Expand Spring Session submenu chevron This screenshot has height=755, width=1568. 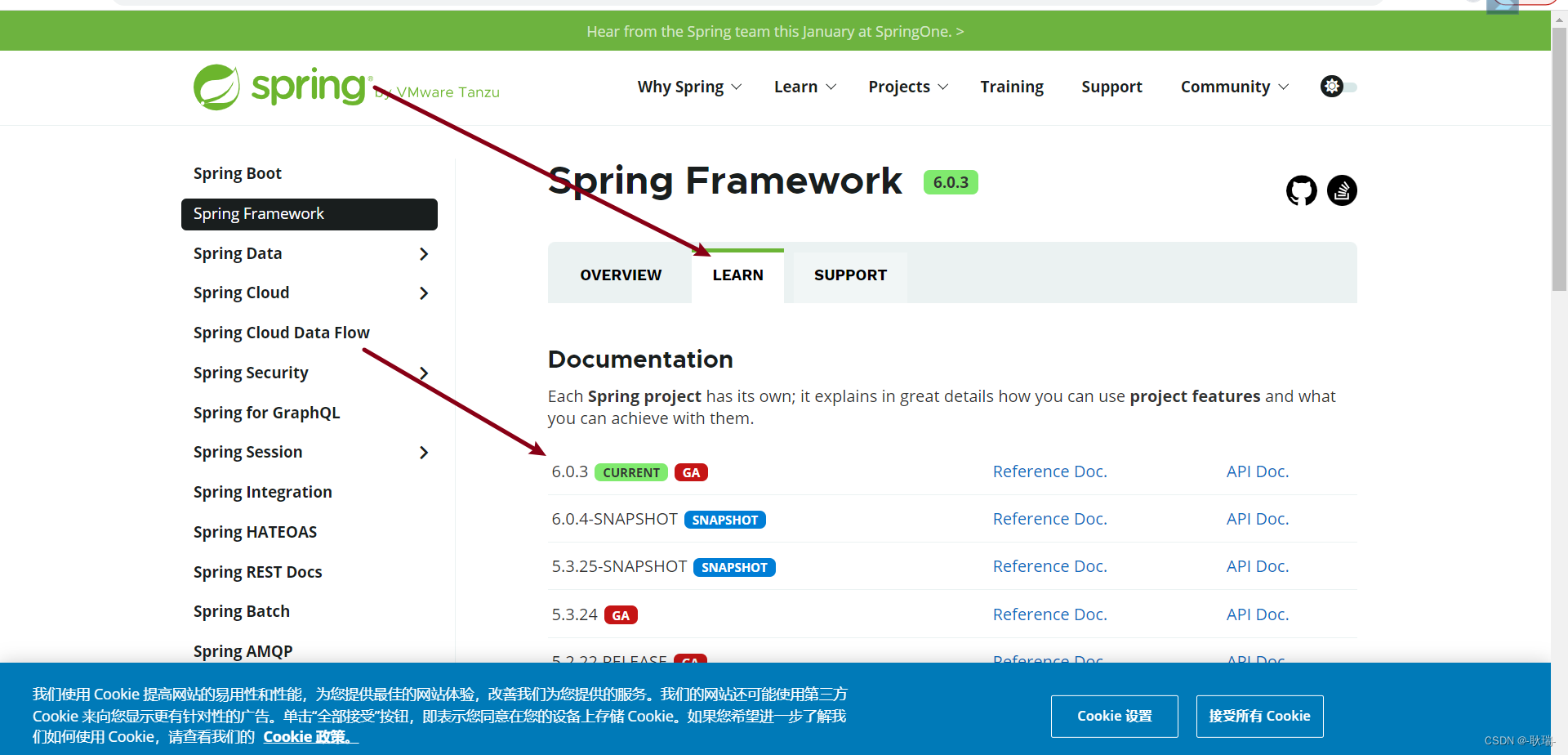pyautogui.click(x=423, y=453)
